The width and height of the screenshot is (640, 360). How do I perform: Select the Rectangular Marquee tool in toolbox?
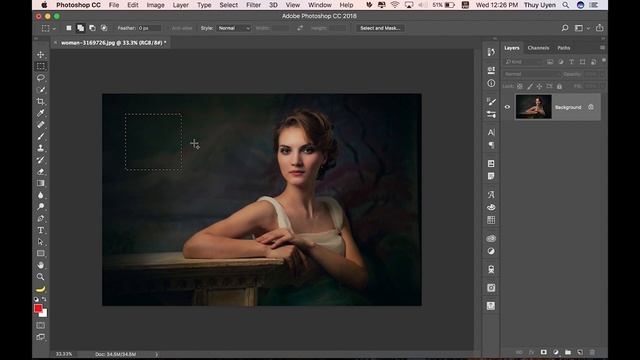40,66
